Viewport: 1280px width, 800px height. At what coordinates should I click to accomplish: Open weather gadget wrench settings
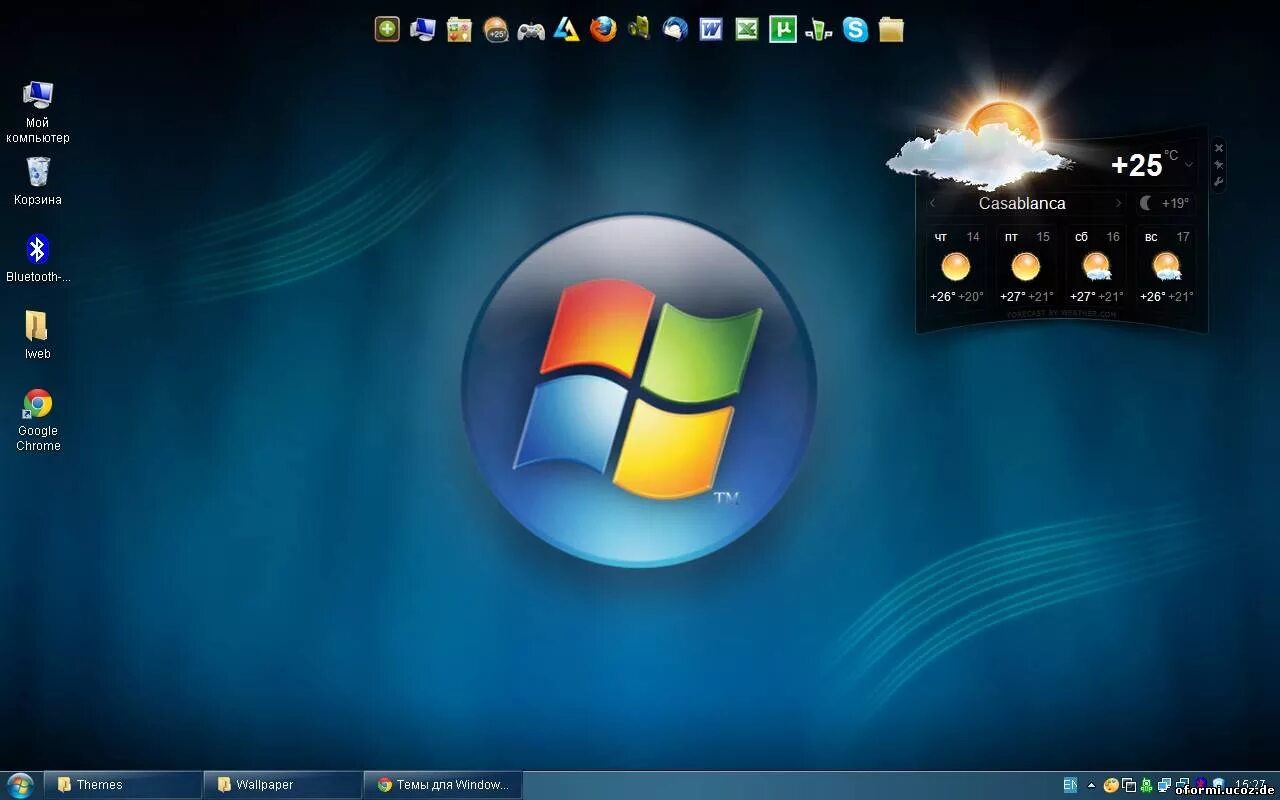coord(1218,181)
